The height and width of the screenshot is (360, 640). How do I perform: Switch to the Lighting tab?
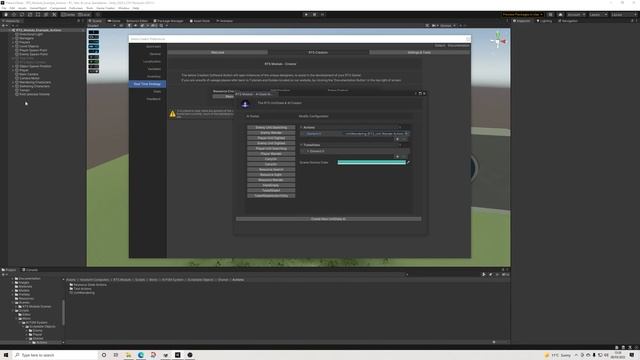(x=544, y=21)
